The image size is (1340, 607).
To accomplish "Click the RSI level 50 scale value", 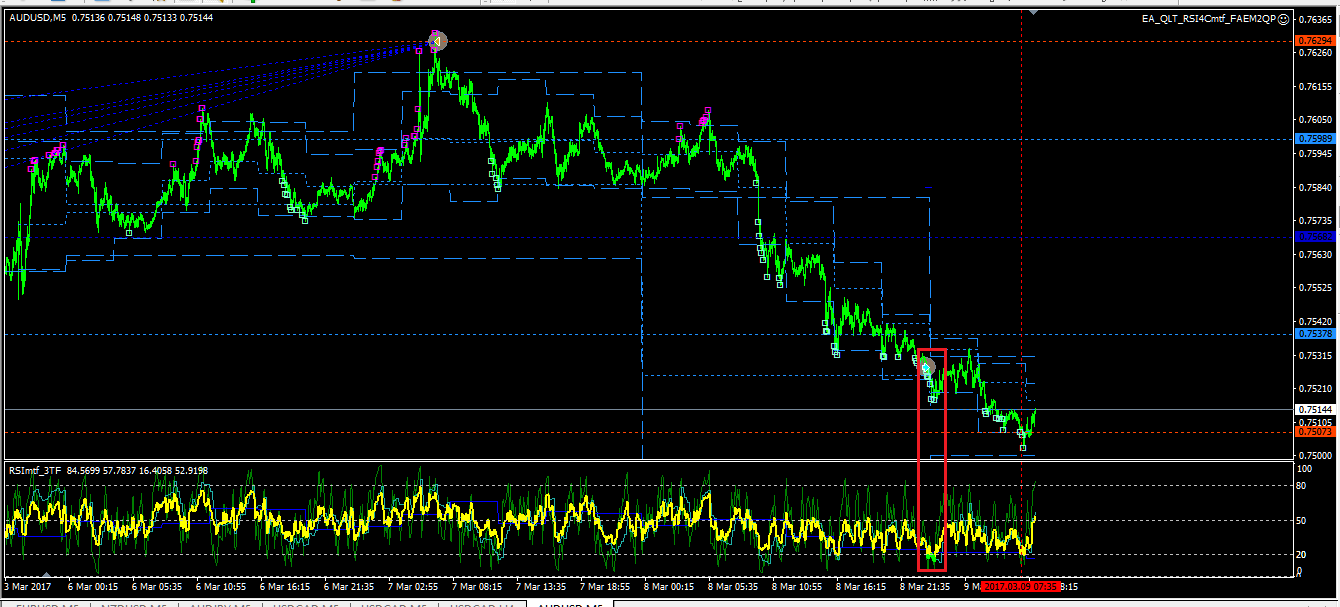I will (1303, 520).
